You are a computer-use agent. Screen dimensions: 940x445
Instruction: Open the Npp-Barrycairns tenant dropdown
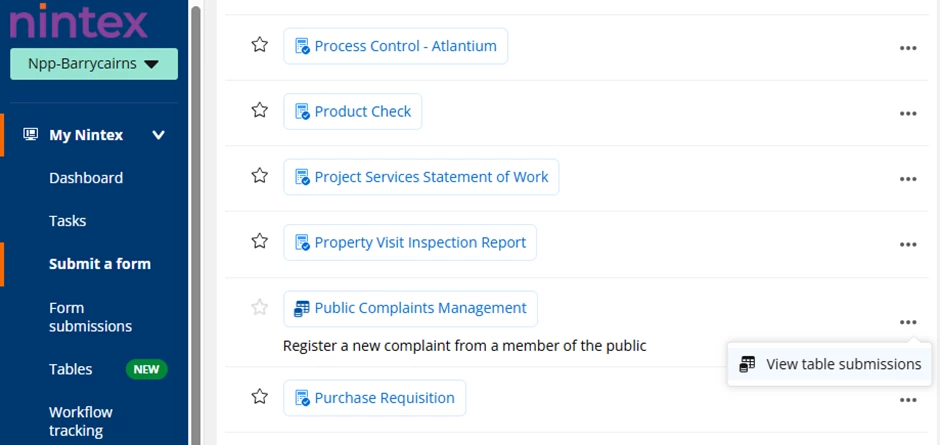coord(94,64)
